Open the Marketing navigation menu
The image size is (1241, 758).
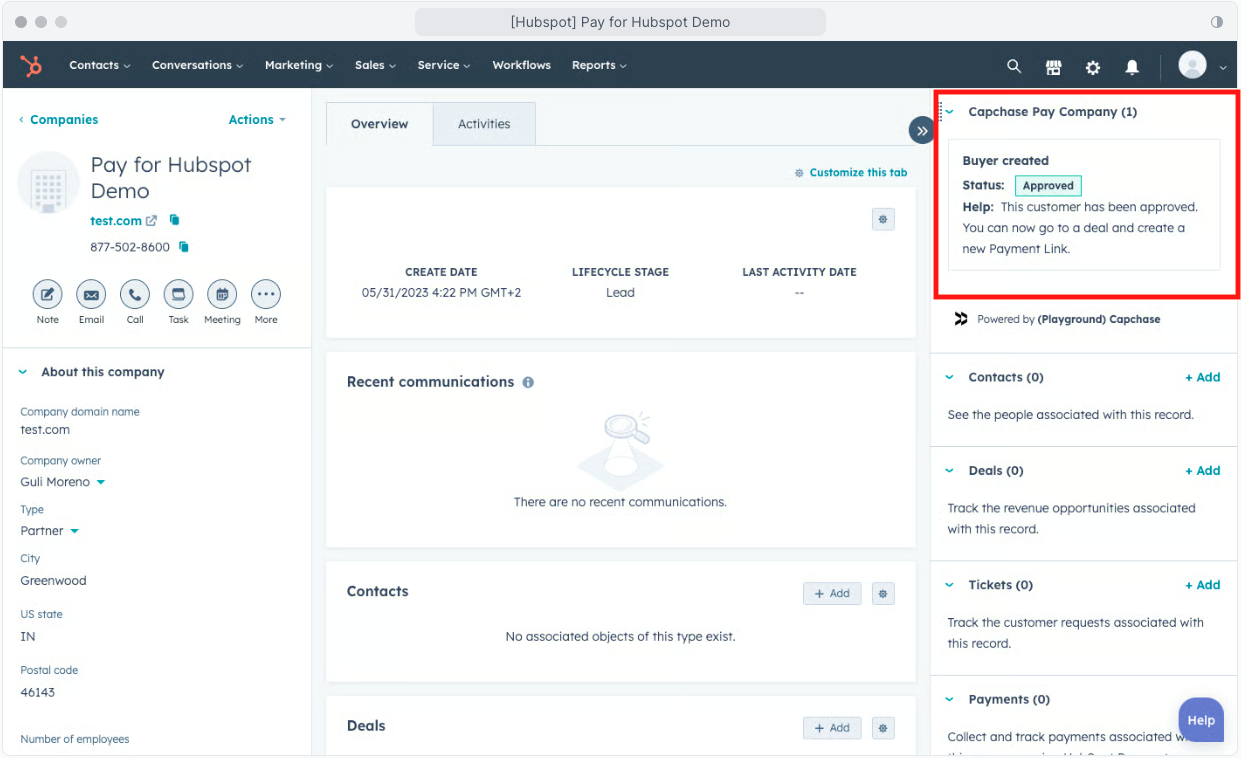click(299, 66)
